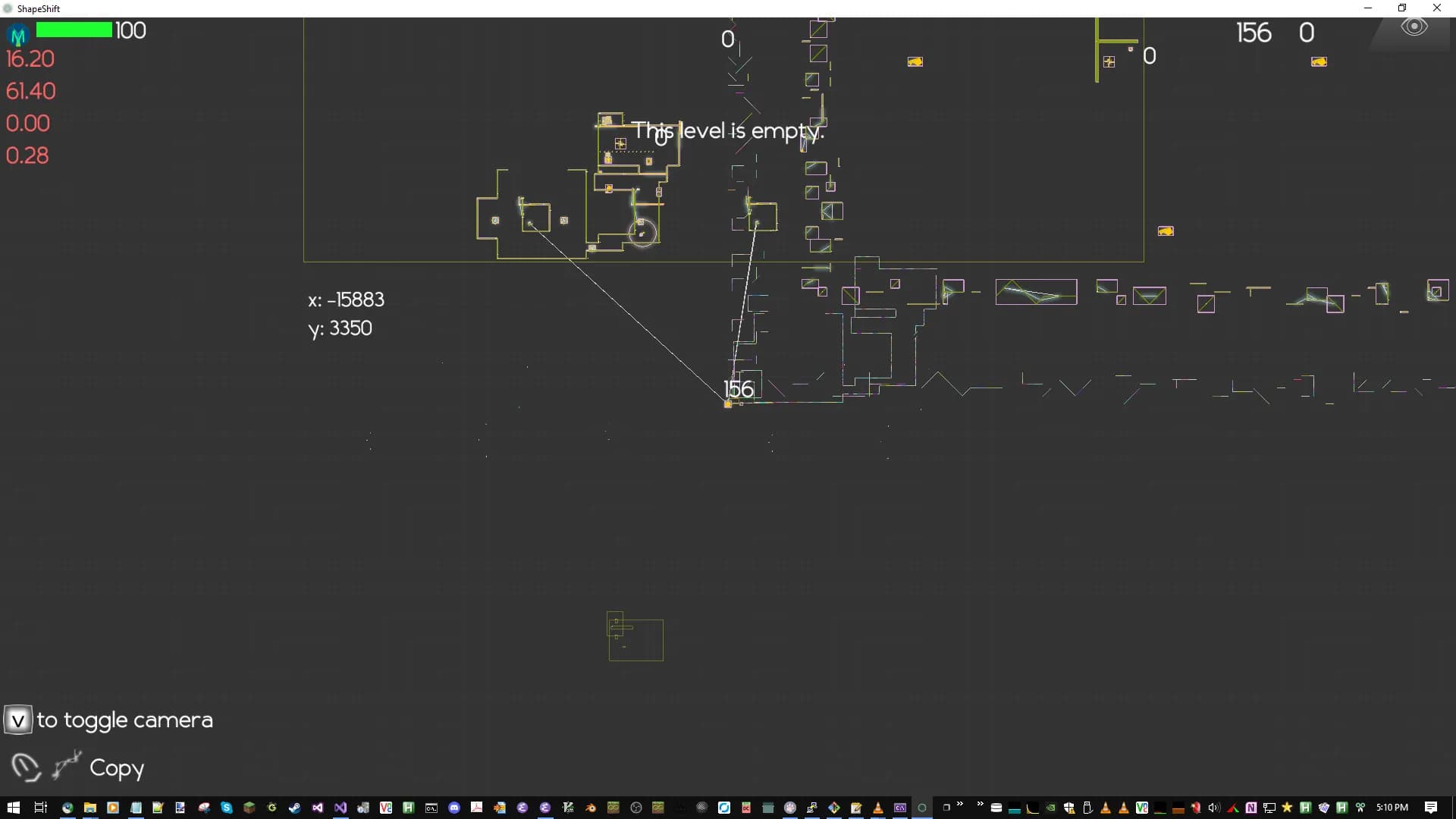
Task: Open Steam from the taskbar
Action: (294, 808)
